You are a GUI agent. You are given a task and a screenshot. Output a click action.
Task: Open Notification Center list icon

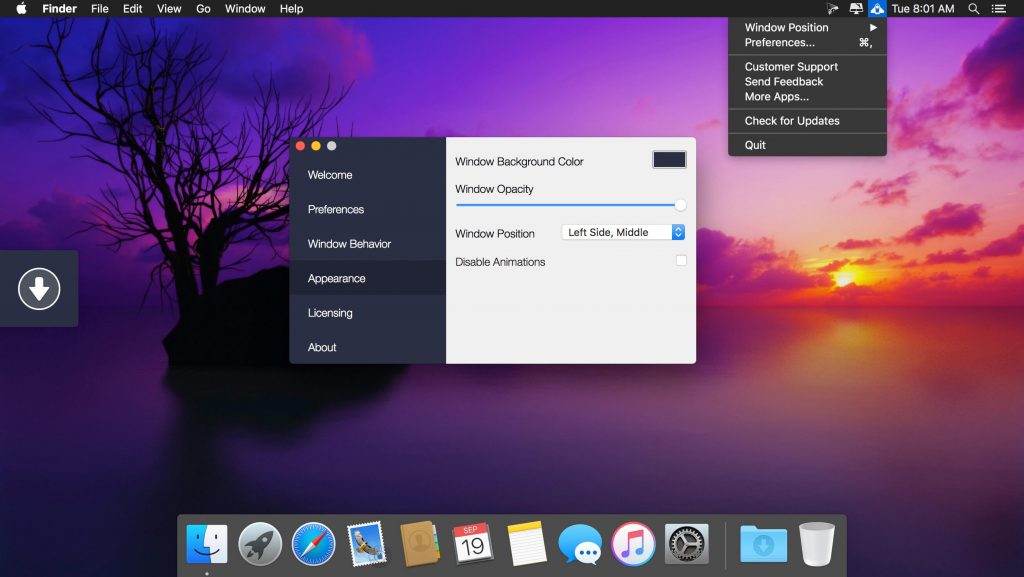(998, 9)
